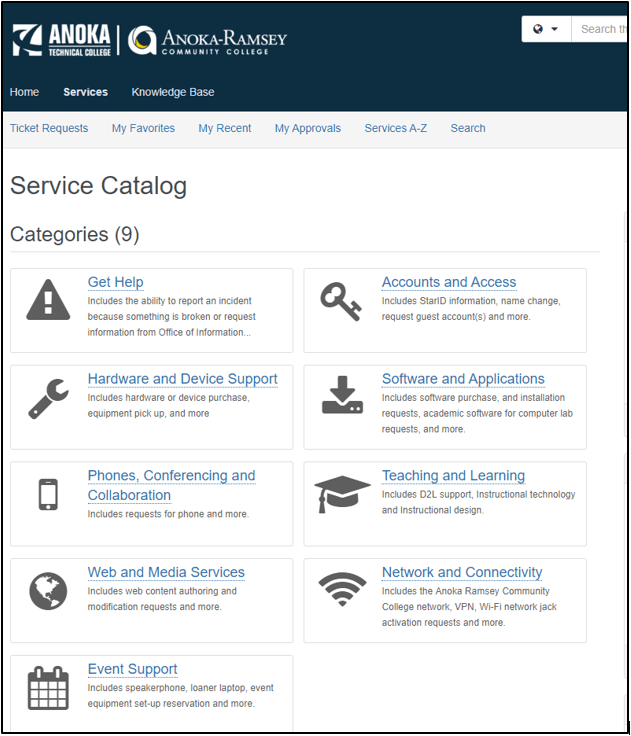Open the Get Help category link
This screenshot has height=736, width=631.
click(115, 282)
